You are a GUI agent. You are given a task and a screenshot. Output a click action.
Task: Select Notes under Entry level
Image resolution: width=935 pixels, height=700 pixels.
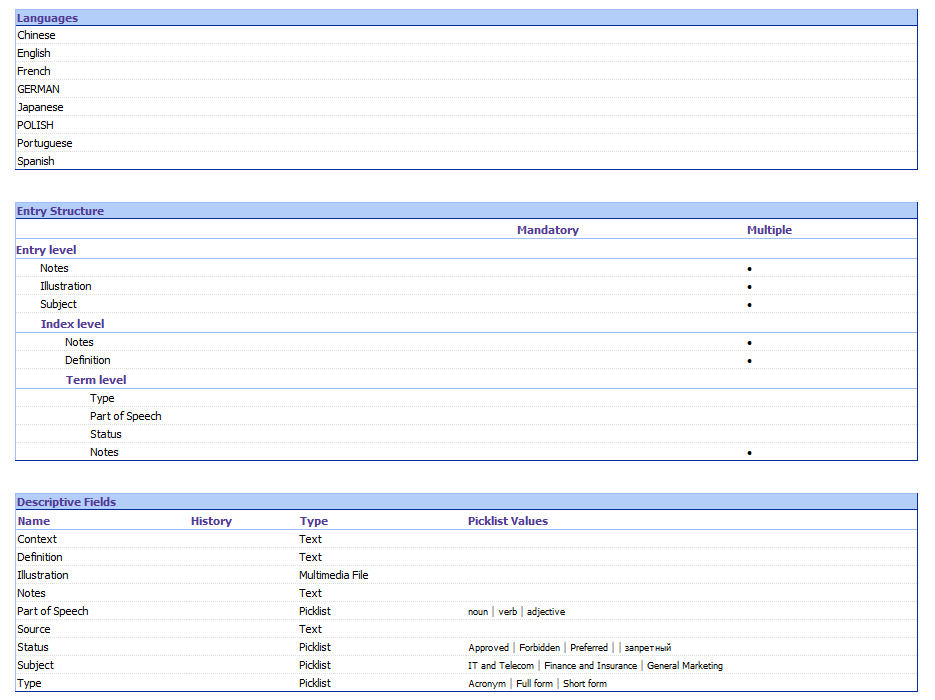click(x=54, y=268)
